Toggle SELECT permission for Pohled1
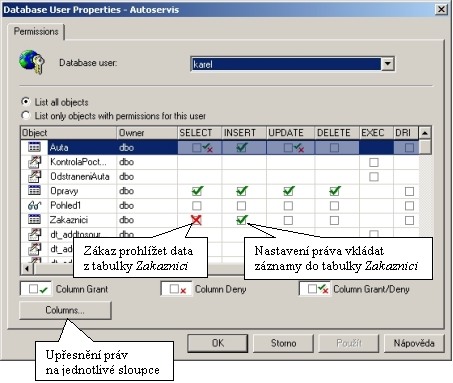 [x=197, y=206]
